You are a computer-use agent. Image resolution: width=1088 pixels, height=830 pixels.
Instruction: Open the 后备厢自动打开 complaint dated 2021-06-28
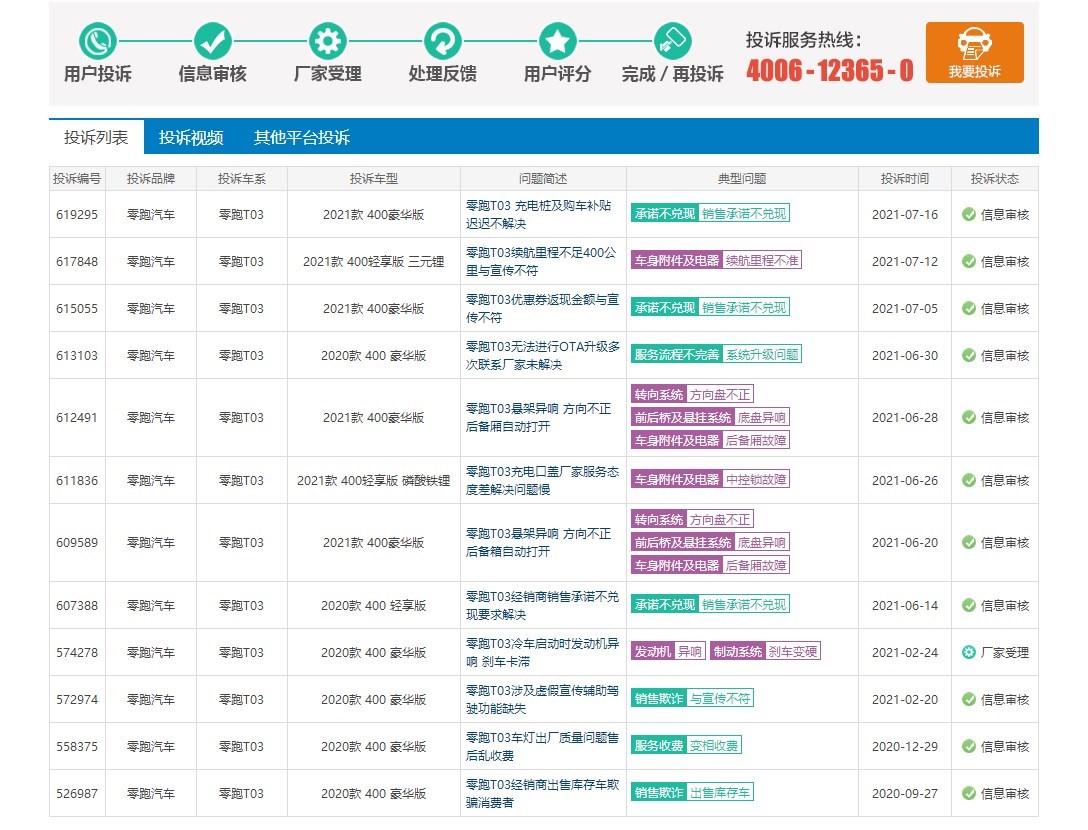(x=538, y=417)
